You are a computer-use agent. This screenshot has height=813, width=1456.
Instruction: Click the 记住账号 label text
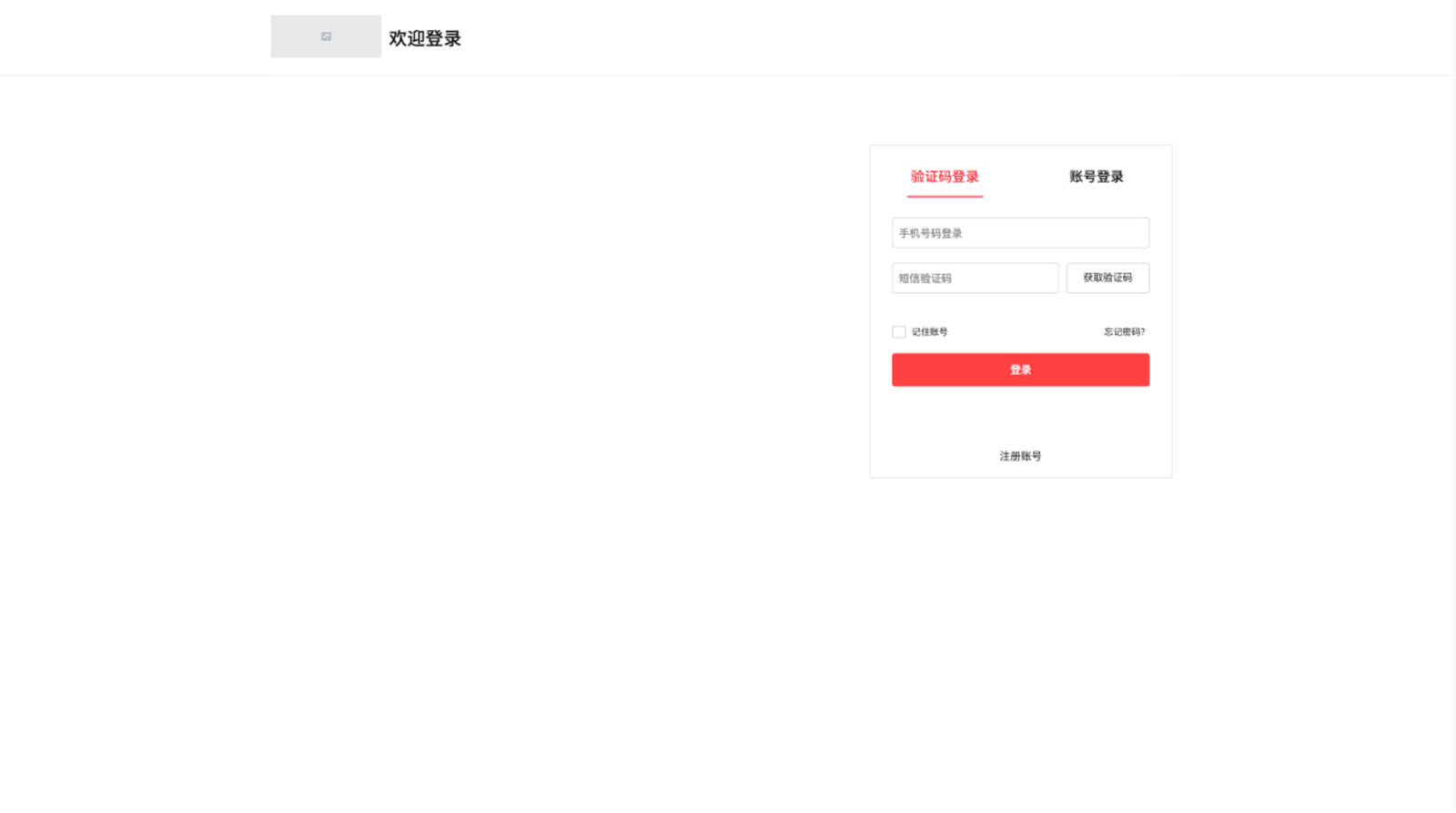click(x=930, y=332)
